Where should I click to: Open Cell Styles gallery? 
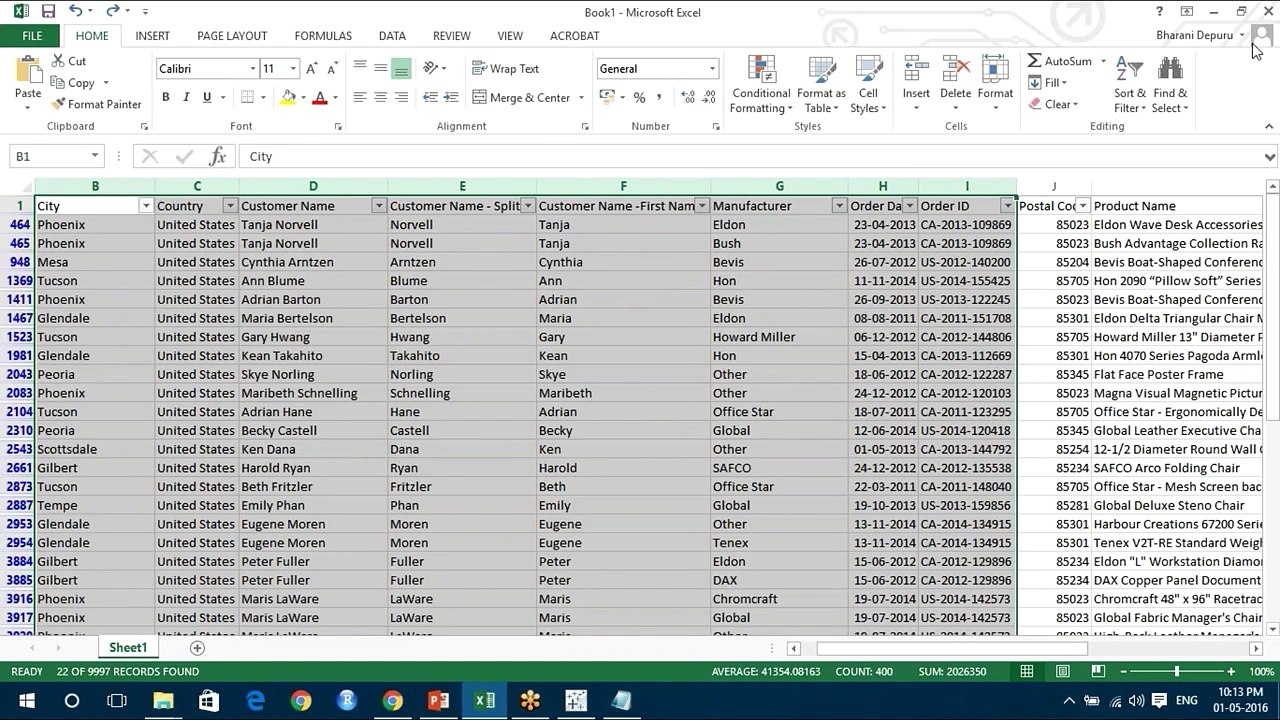[868, 85]
